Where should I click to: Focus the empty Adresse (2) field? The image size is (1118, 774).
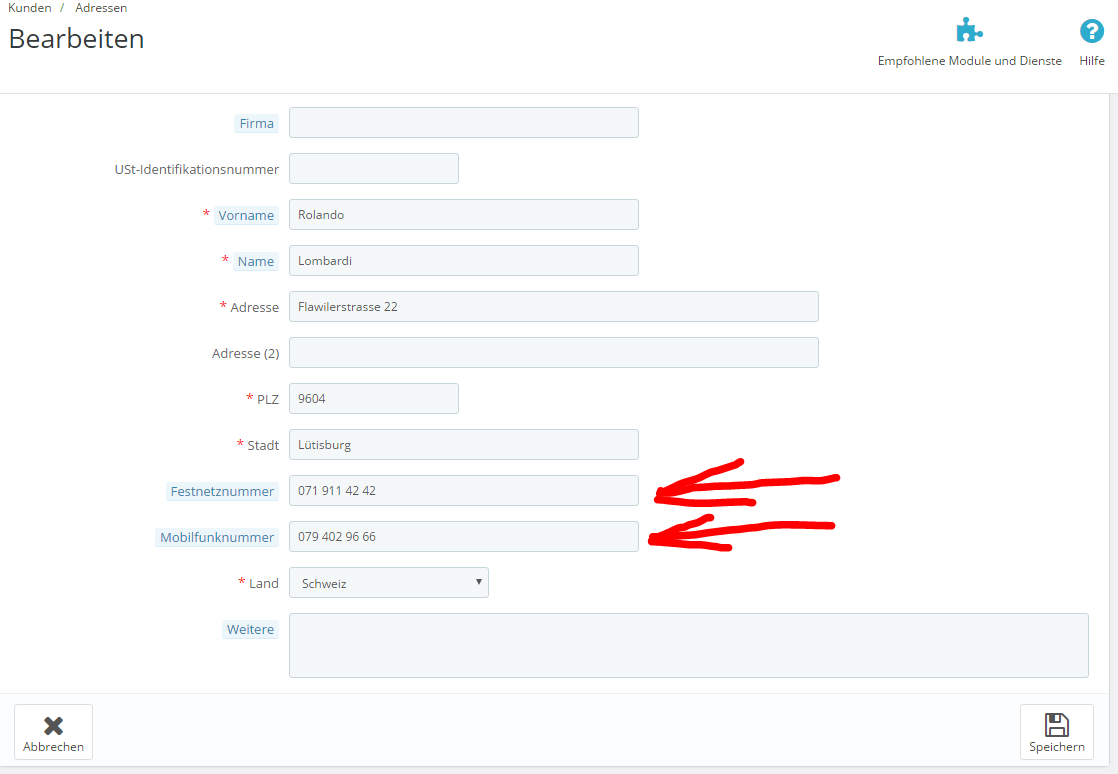(x=553, y=353)
